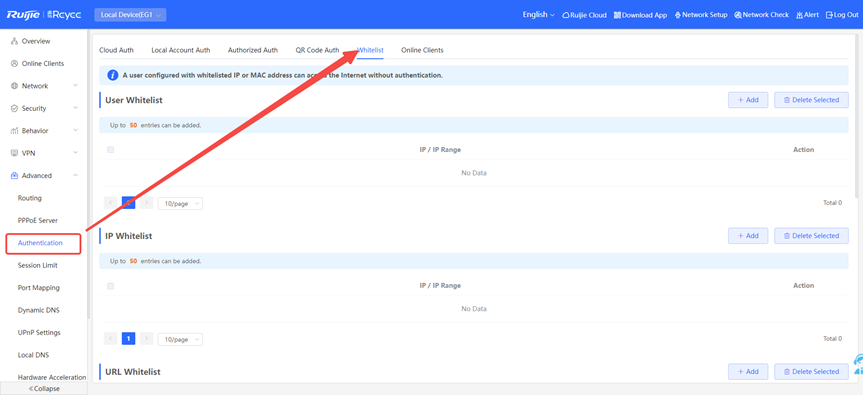Click the IP Whitelist heading text
Viewport: 863px width, 395px height.
(129, 235)
